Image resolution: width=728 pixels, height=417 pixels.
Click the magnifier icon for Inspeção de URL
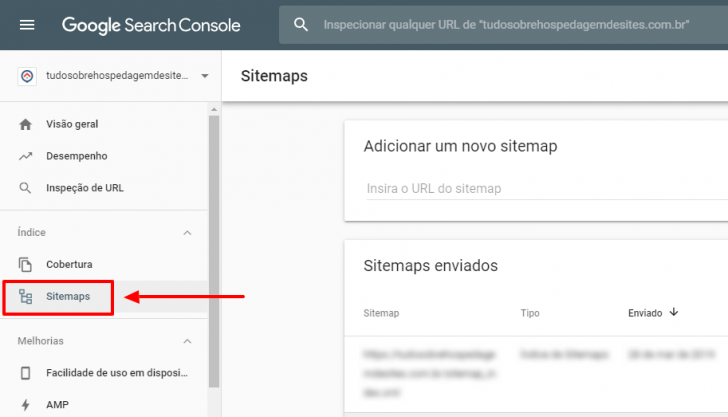point(25,188)
